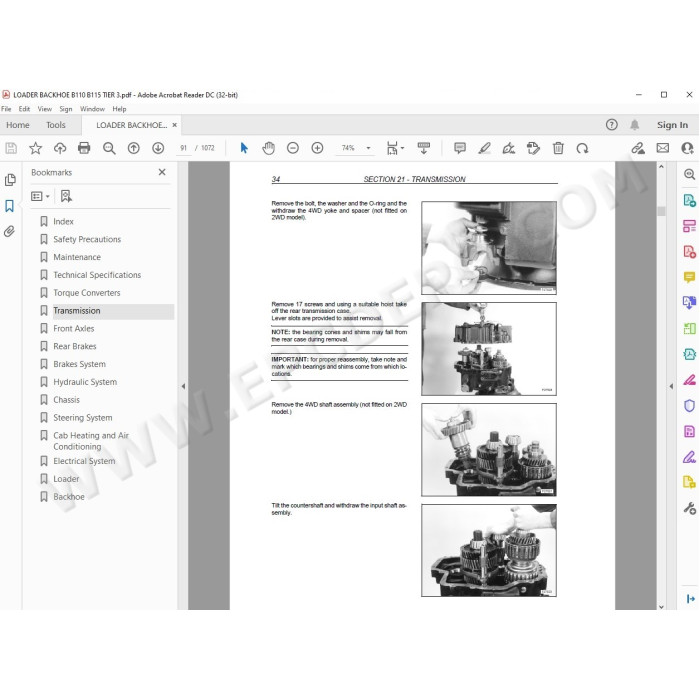Activate the Hand pan tool
Screen dimensions: 700x700
tap(268, 148)
